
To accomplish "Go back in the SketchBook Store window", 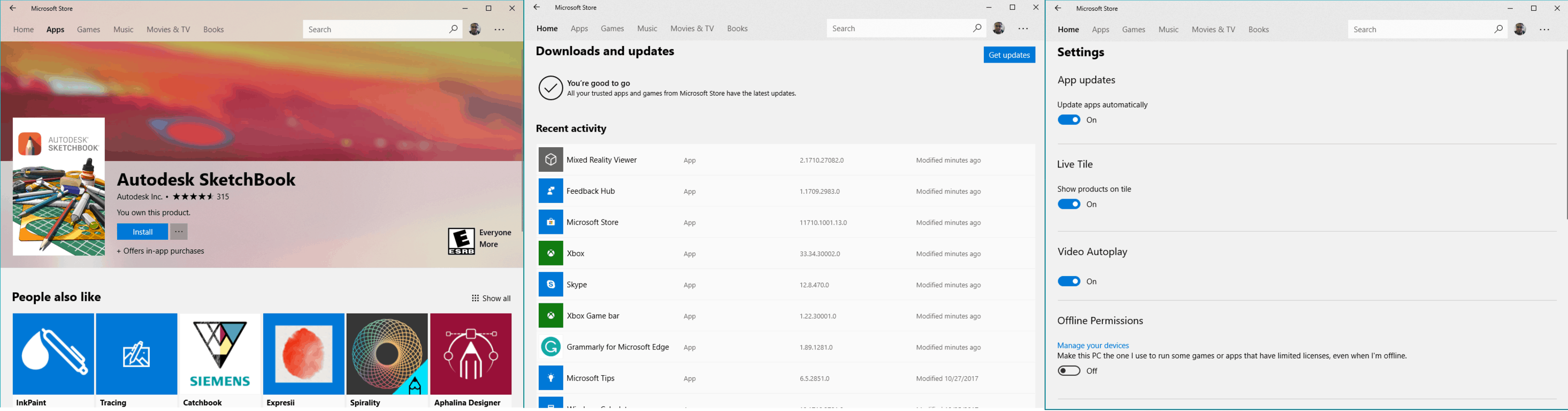I will coord(13,9).
